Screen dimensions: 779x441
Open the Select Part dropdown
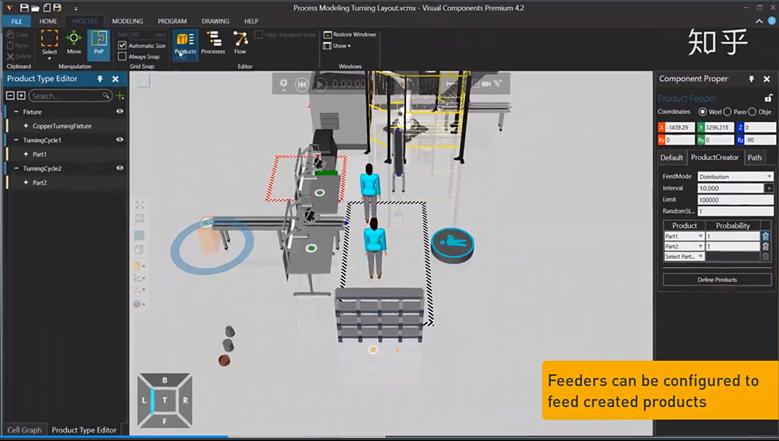[684, 256]
